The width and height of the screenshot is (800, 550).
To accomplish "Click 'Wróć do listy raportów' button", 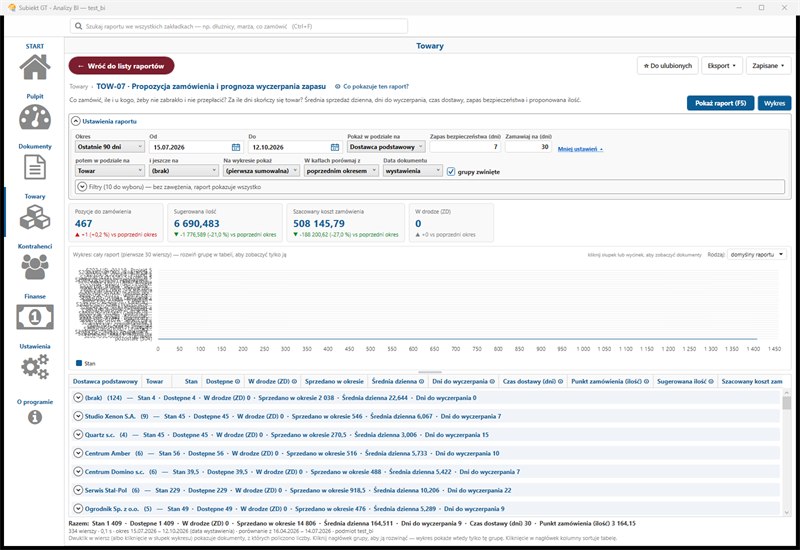I will [x=121, y=66].
